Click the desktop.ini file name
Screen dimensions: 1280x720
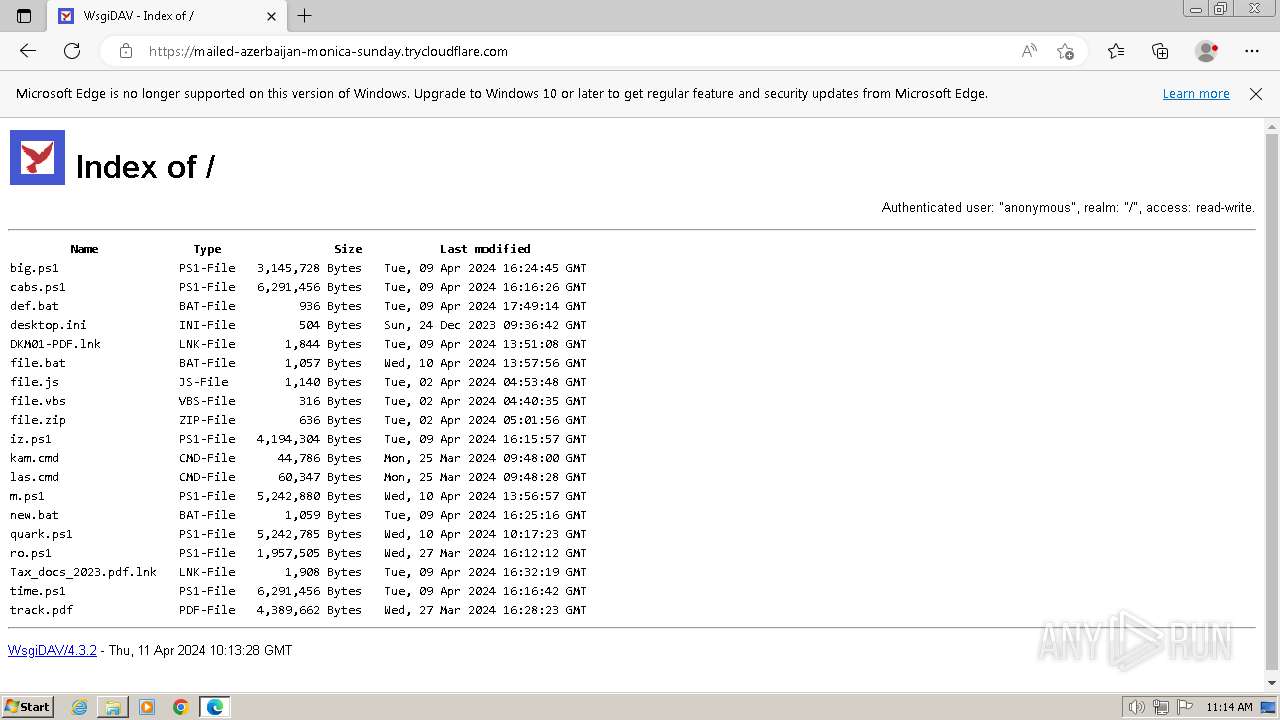point(48,325)
